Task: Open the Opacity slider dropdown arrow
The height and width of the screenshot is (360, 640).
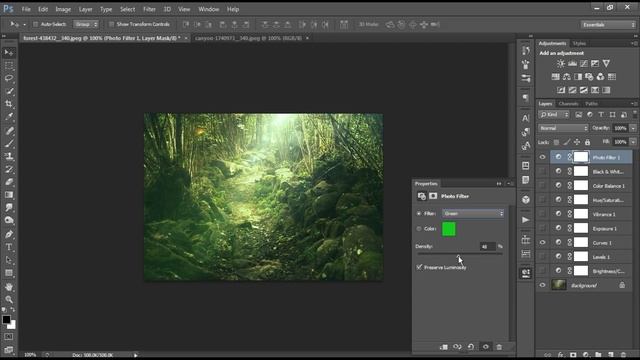Action: [x=633, y=128]
